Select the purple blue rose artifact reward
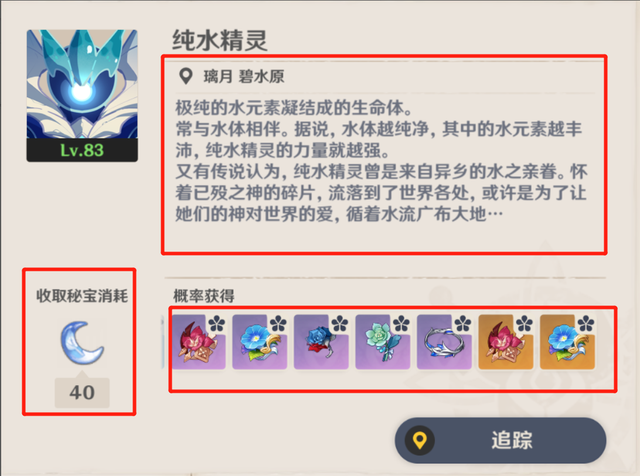The width and height of the screenshot is (640, 476). [x=321, y=342]
